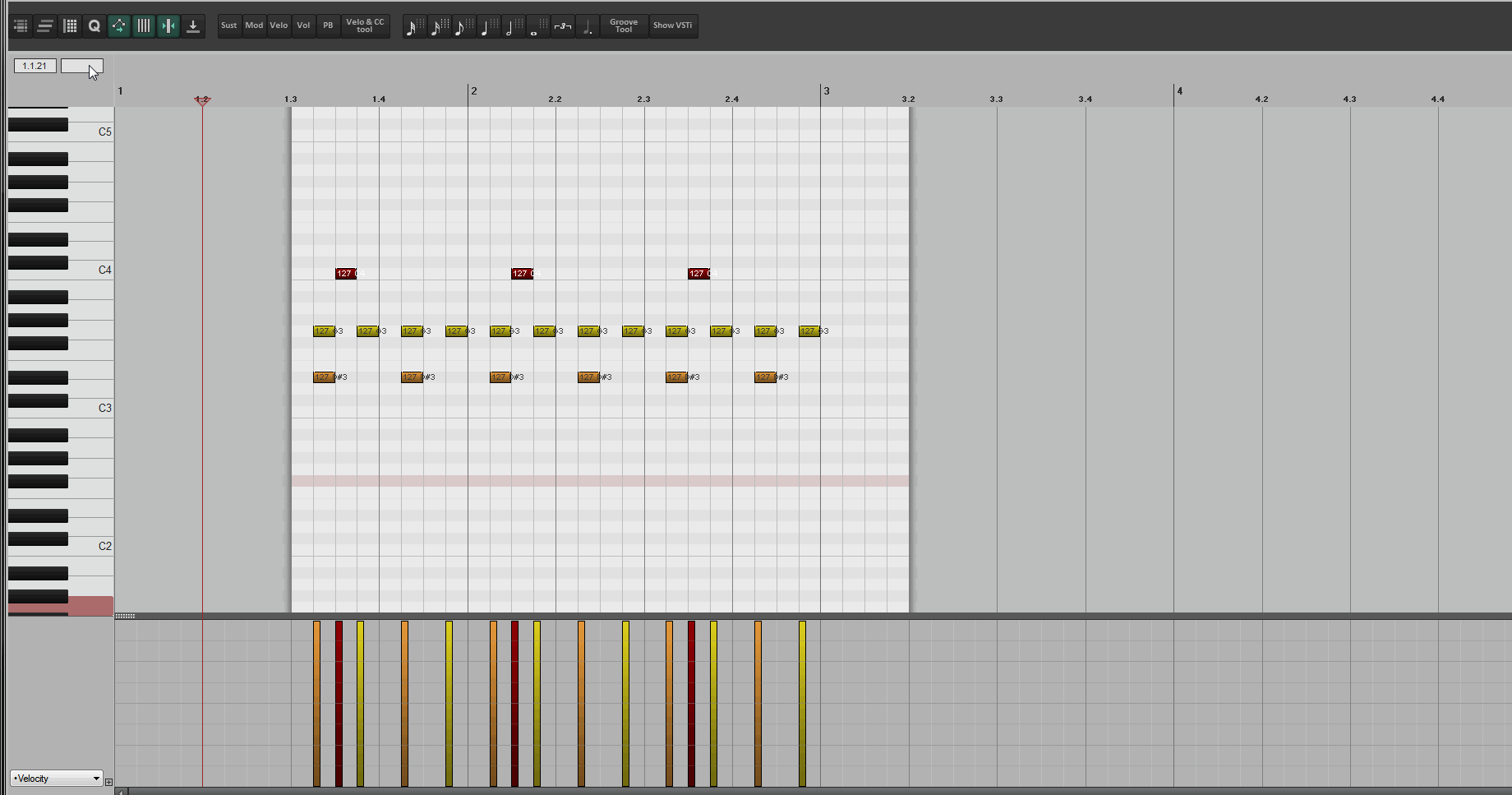1512x795 pixels.
Task: Open the Groove Tool
Action: (624, 25)
